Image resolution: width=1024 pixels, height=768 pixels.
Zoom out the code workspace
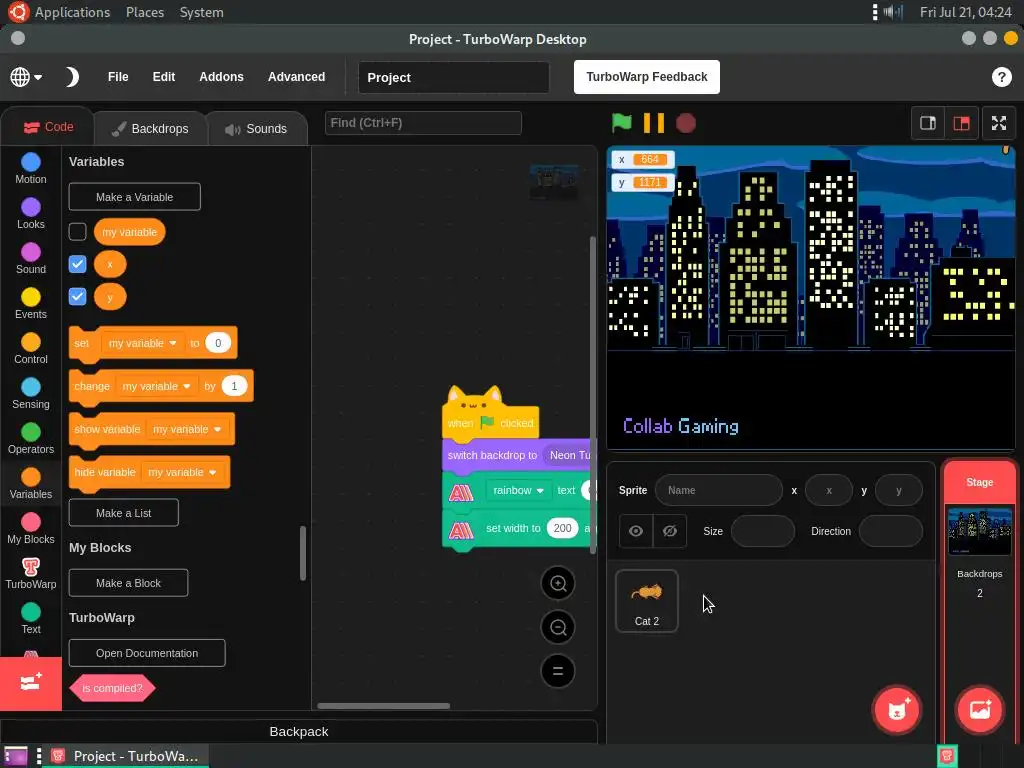(558, 627)
